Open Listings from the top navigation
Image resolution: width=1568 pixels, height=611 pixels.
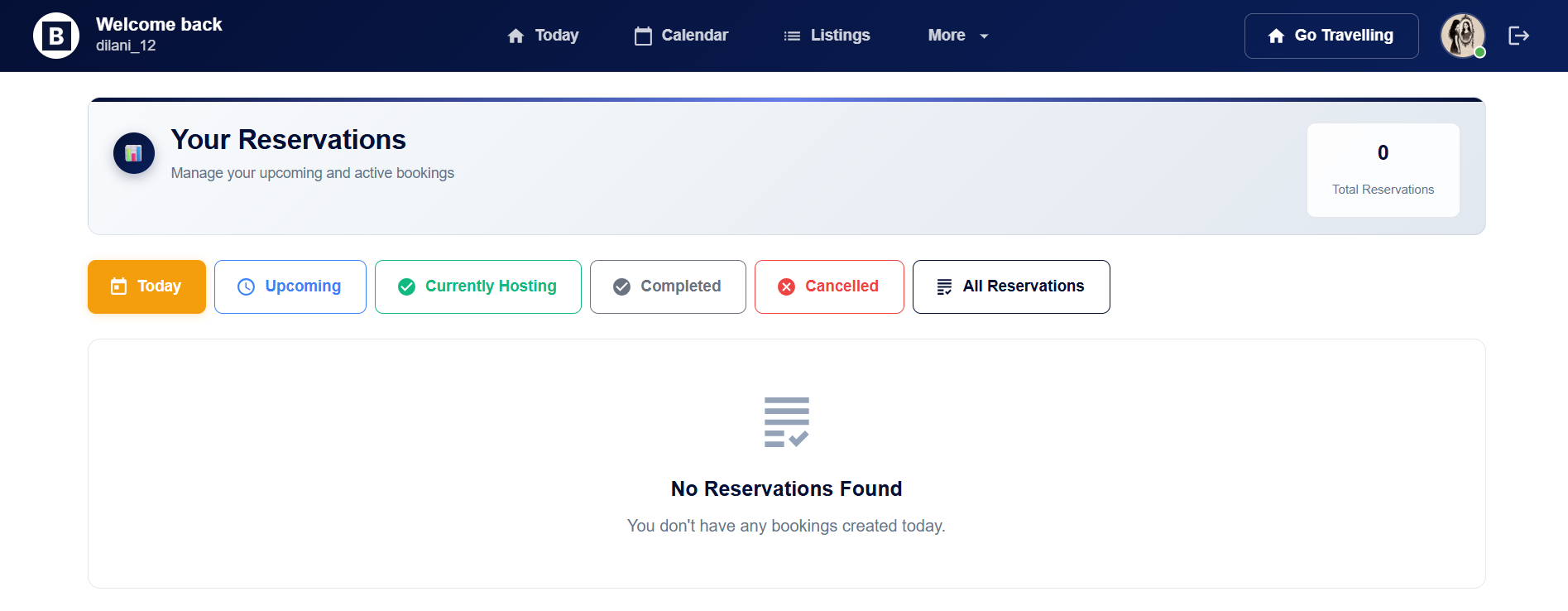tap(839, 36)
